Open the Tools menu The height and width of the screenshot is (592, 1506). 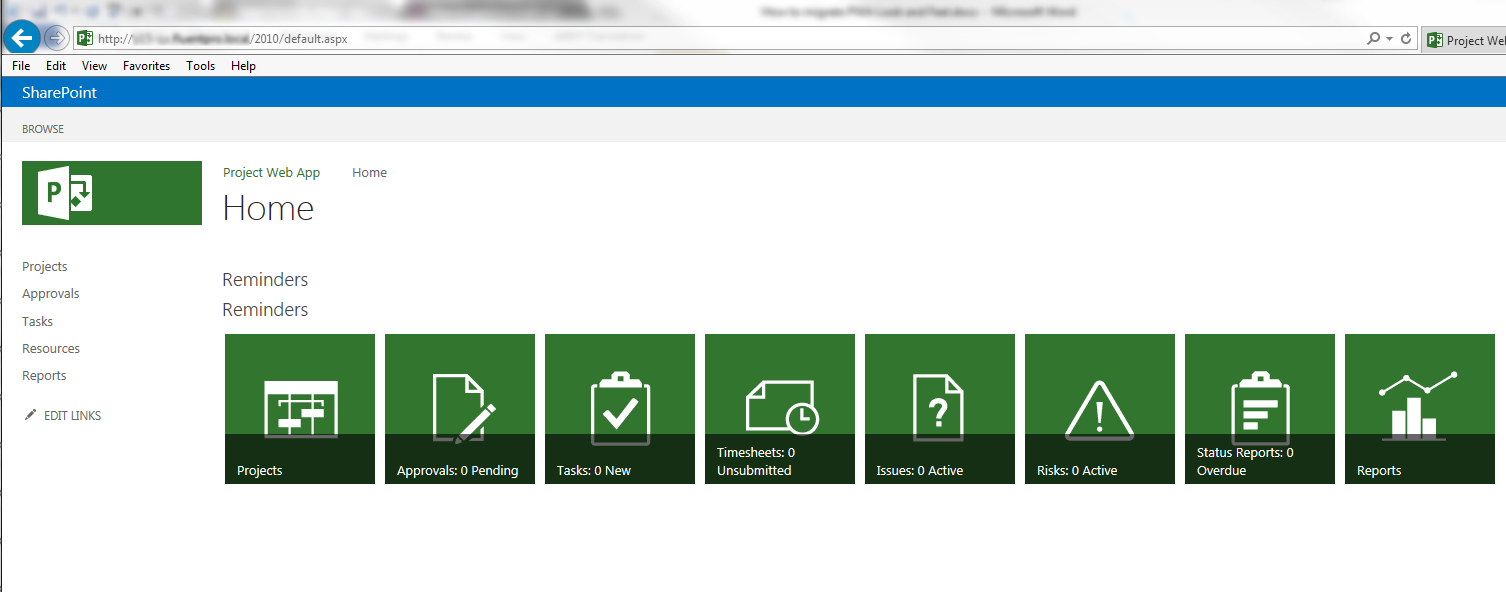200,66
